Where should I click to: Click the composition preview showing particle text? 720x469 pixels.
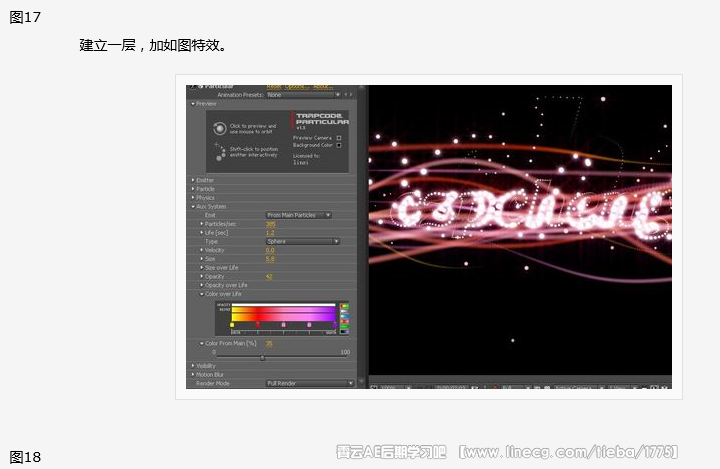[x=520, y=230]
